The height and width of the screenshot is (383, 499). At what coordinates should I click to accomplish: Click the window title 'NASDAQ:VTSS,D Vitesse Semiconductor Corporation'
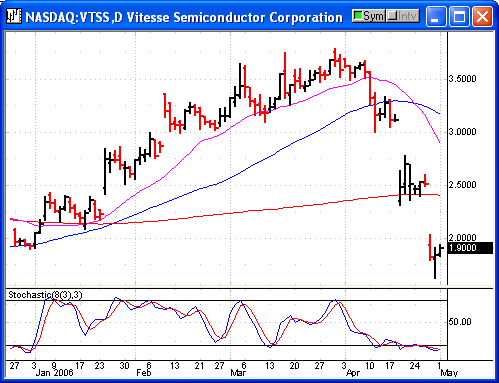184,17
